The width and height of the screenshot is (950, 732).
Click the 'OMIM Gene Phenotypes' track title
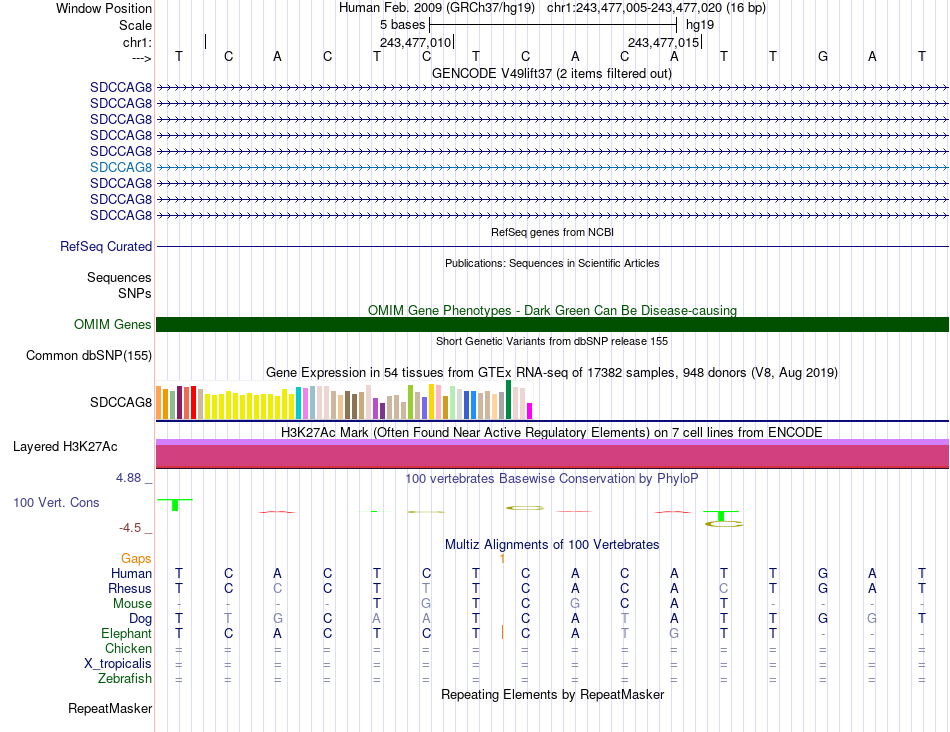552,310
